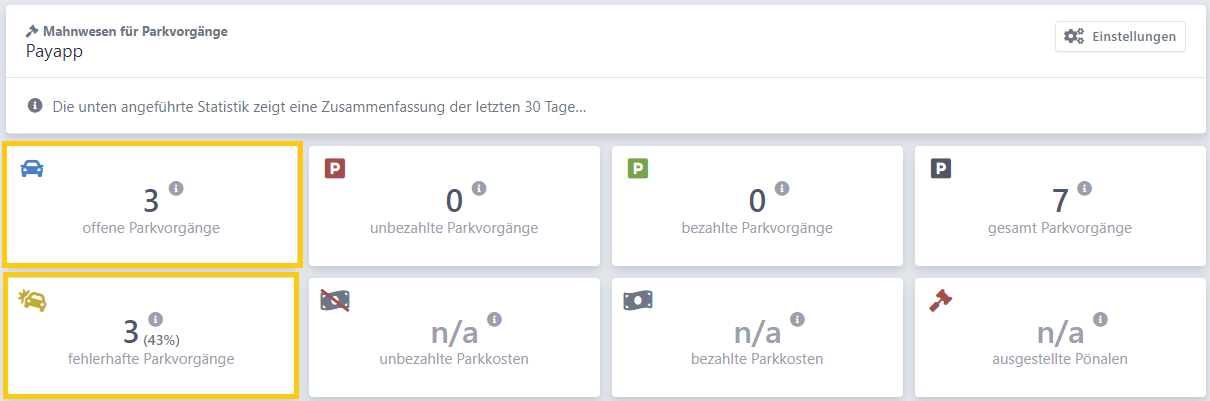Click the red P icon for unbezahlte Parkvorgänge
This screenshot has width=1210, height=401.
335,169
